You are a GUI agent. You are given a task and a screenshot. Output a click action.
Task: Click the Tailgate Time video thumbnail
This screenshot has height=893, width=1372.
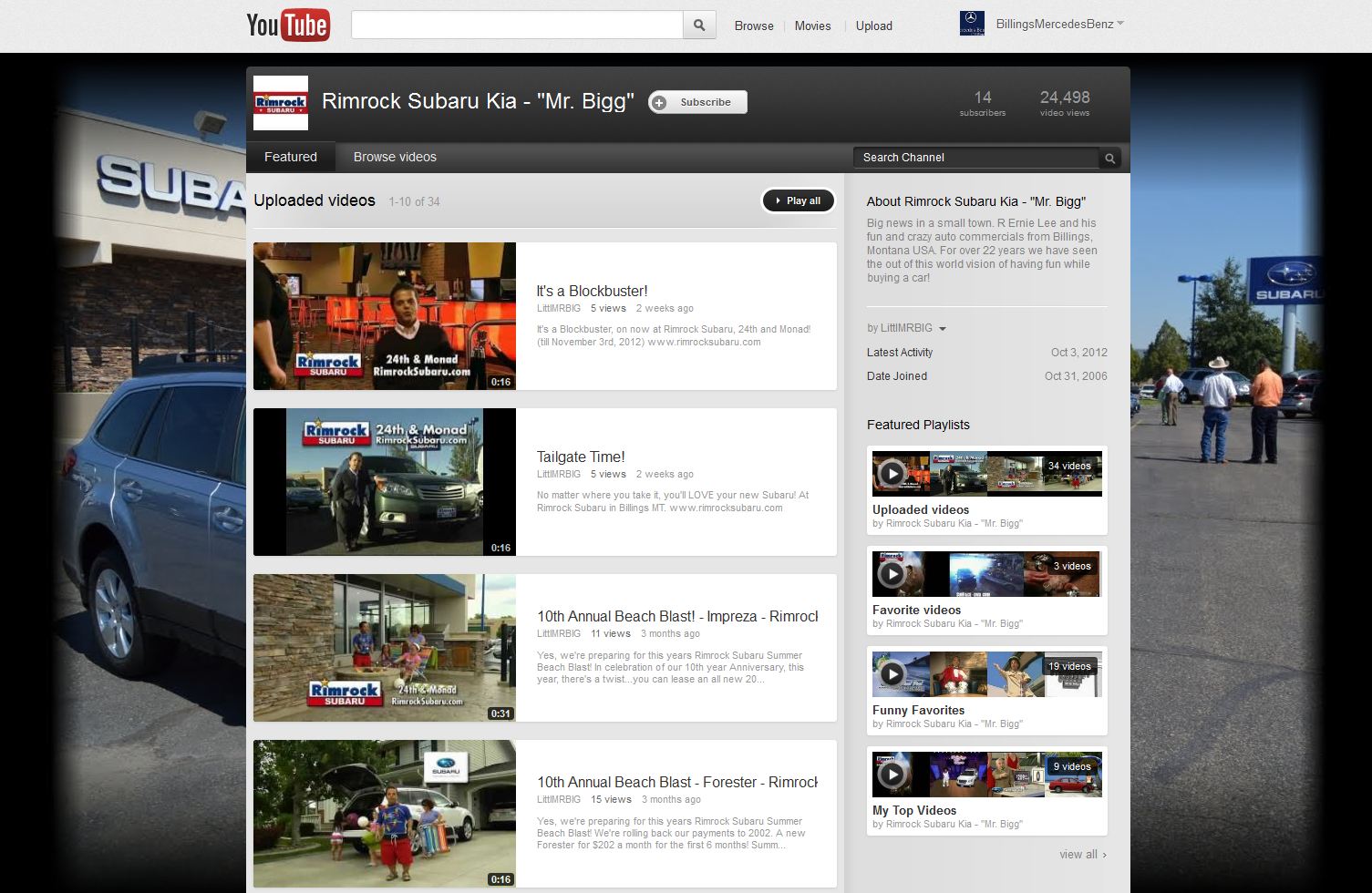(384, 482)
